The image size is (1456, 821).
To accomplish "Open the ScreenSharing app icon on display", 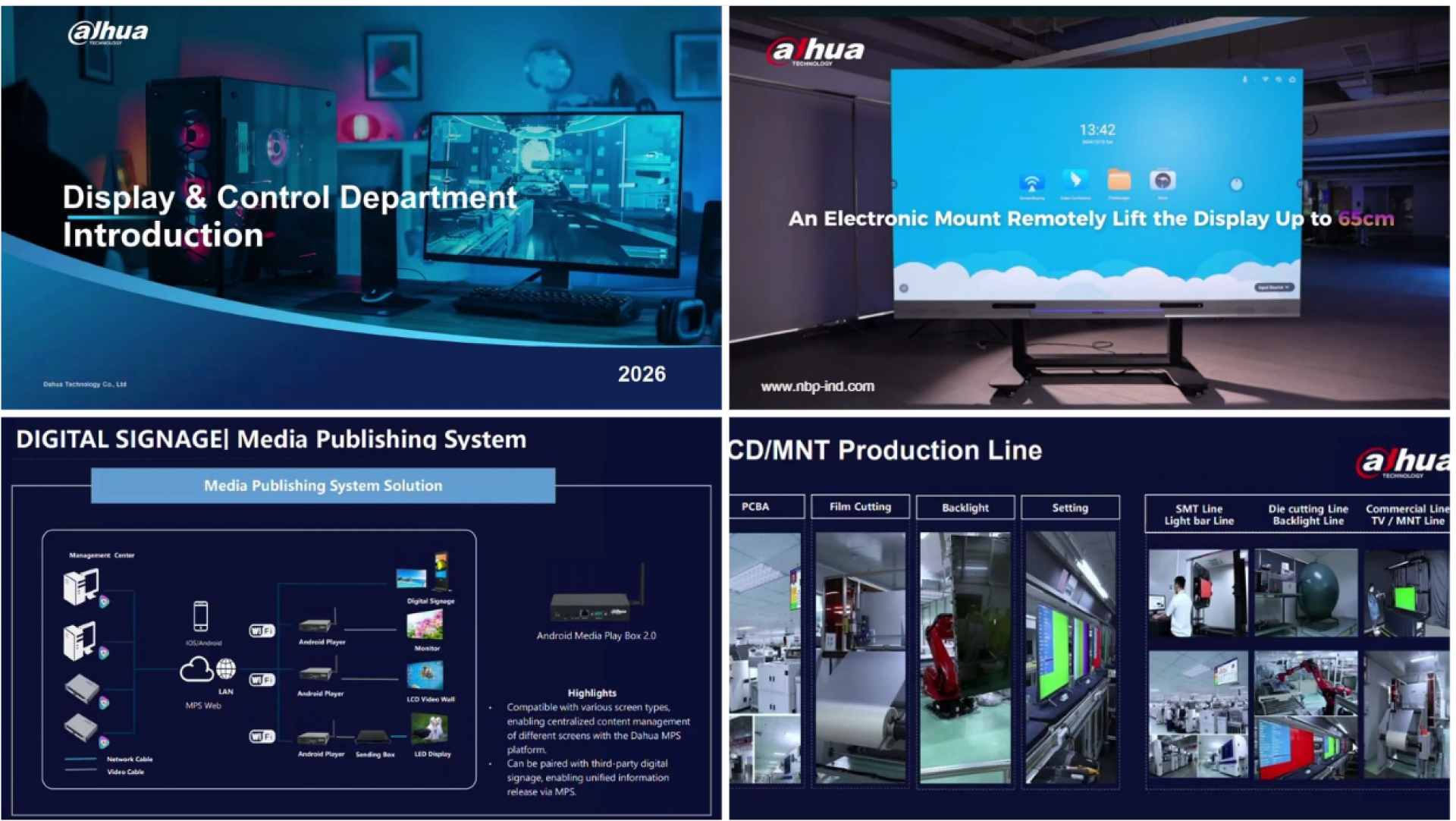I will click(1031, 182).
